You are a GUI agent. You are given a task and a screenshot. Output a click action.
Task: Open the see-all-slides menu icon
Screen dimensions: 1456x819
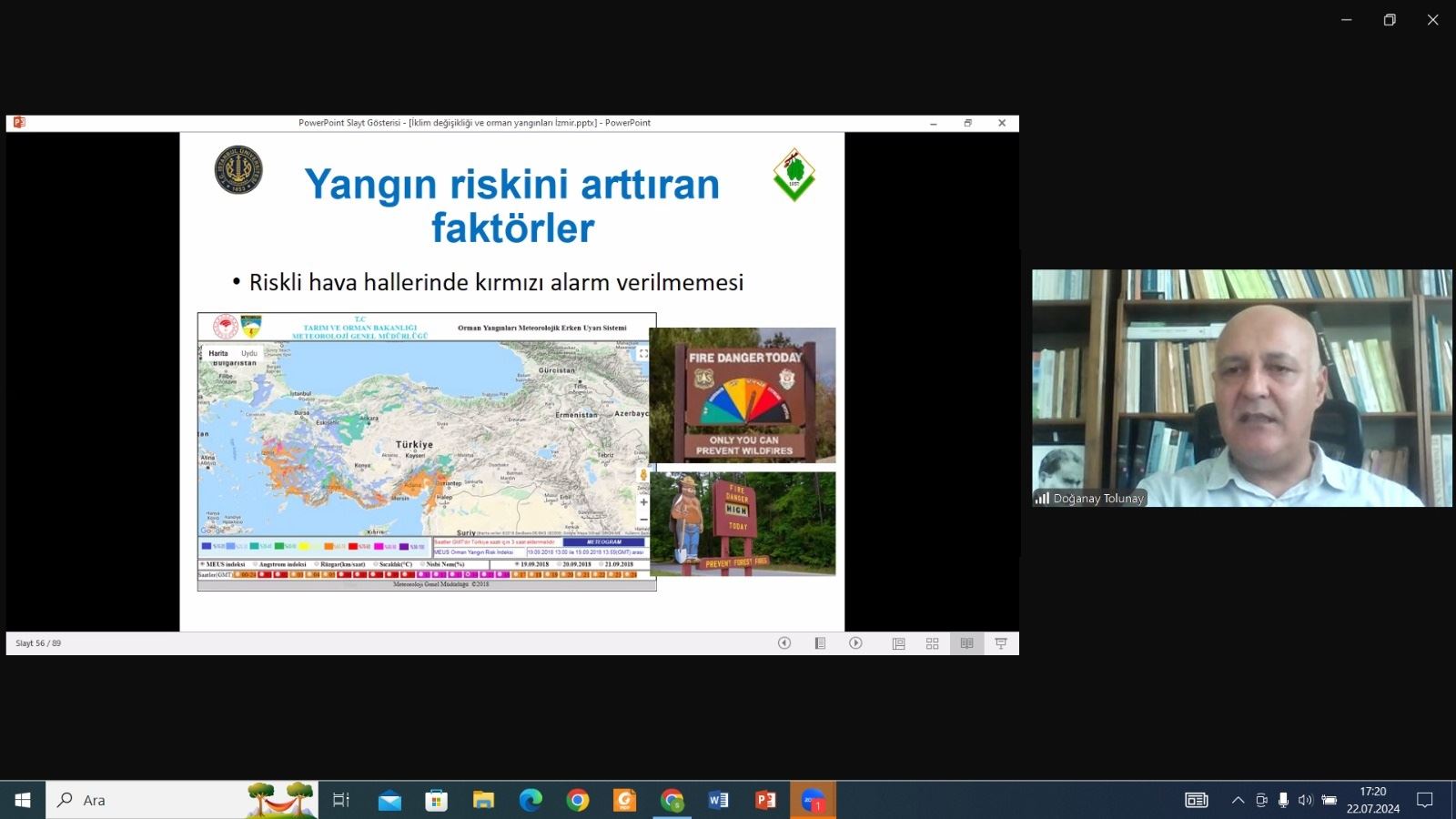click(x=820, y=643)
